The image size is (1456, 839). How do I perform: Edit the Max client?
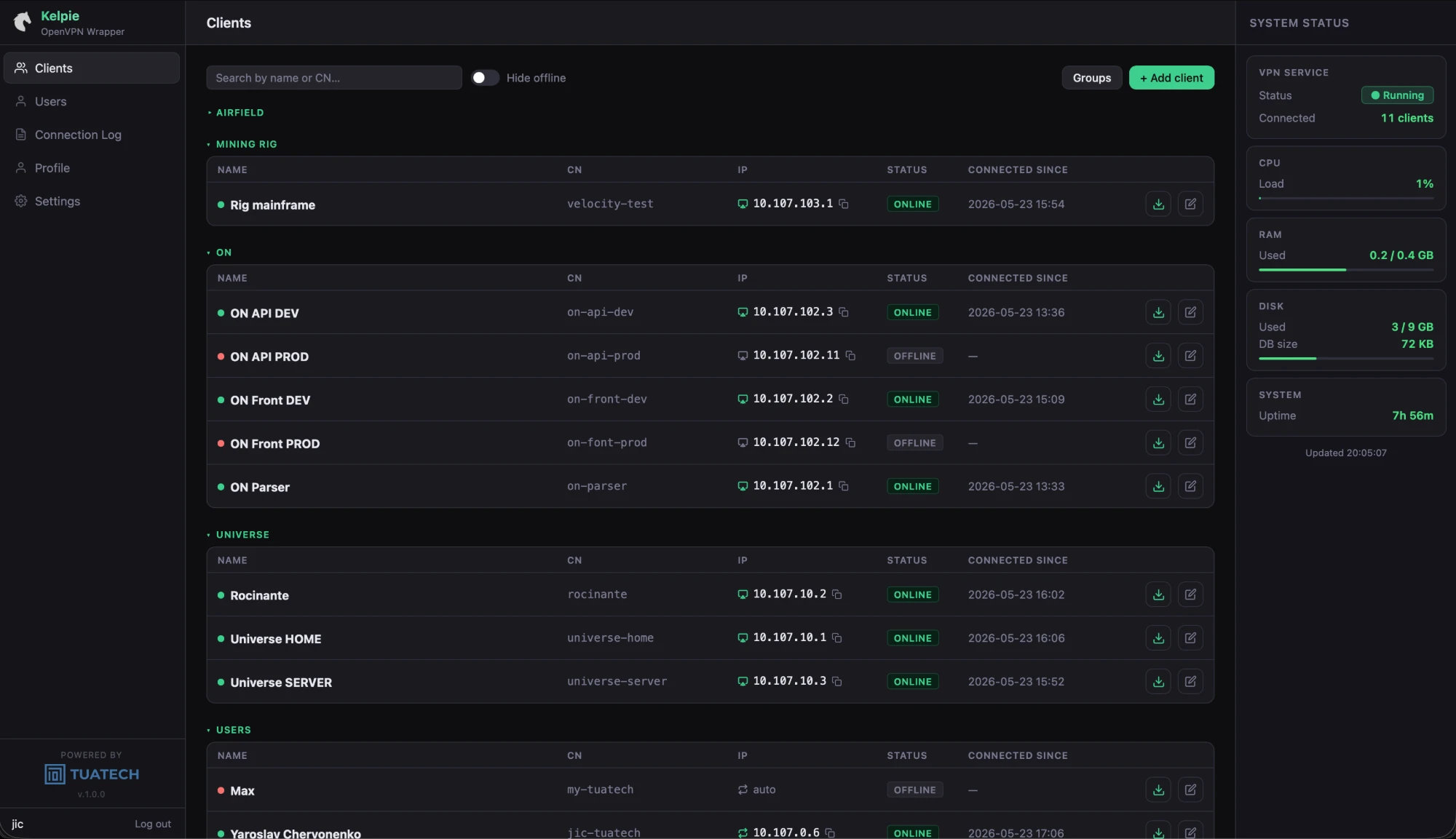1190,790
